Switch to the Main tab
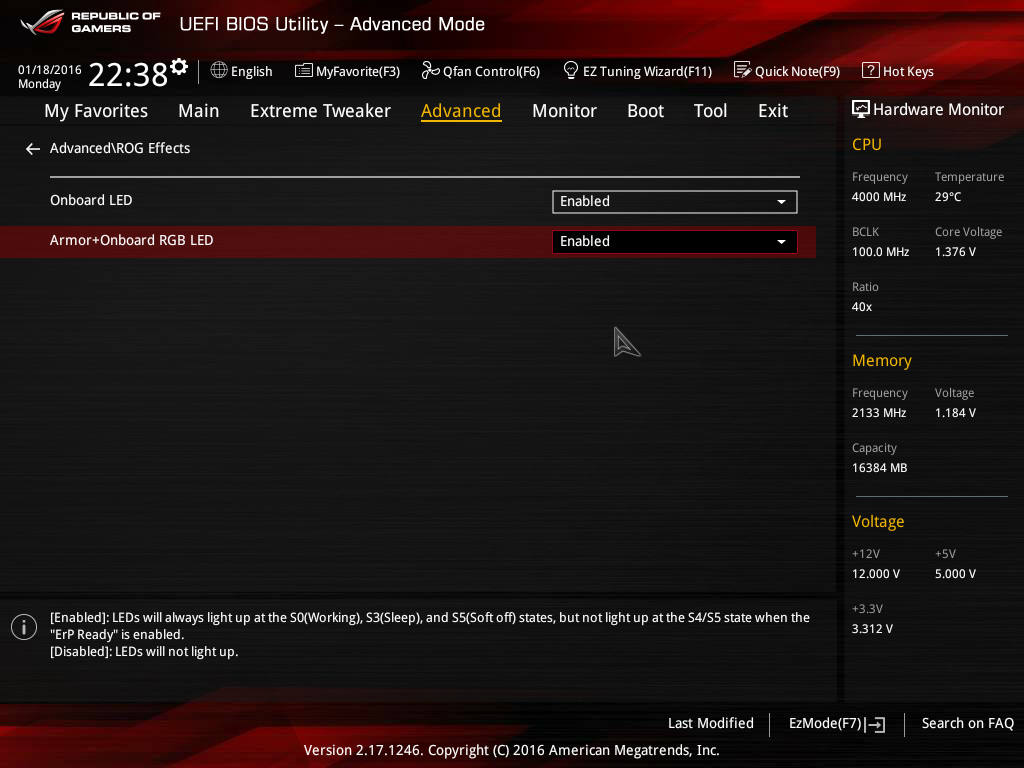This screenshot has width=1024, height=768. (x=199, y=111)
